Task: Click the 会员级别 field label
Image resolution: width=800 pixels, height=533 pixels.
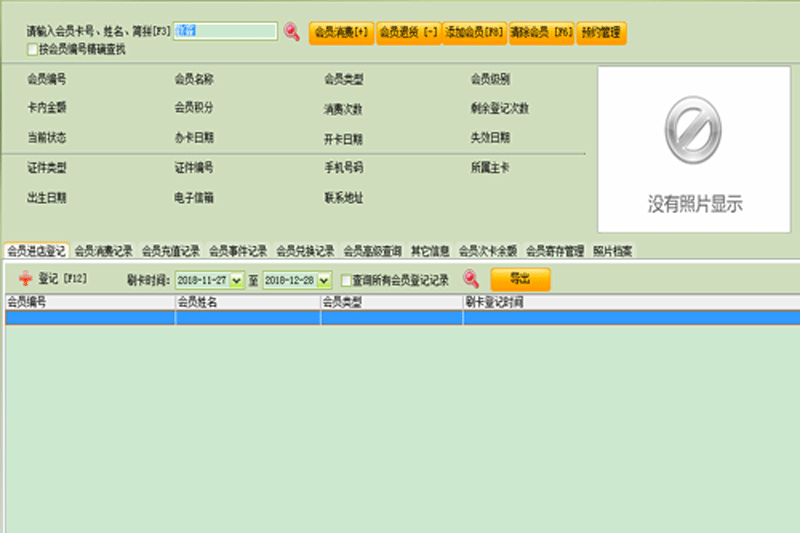Action: (490, 79)
